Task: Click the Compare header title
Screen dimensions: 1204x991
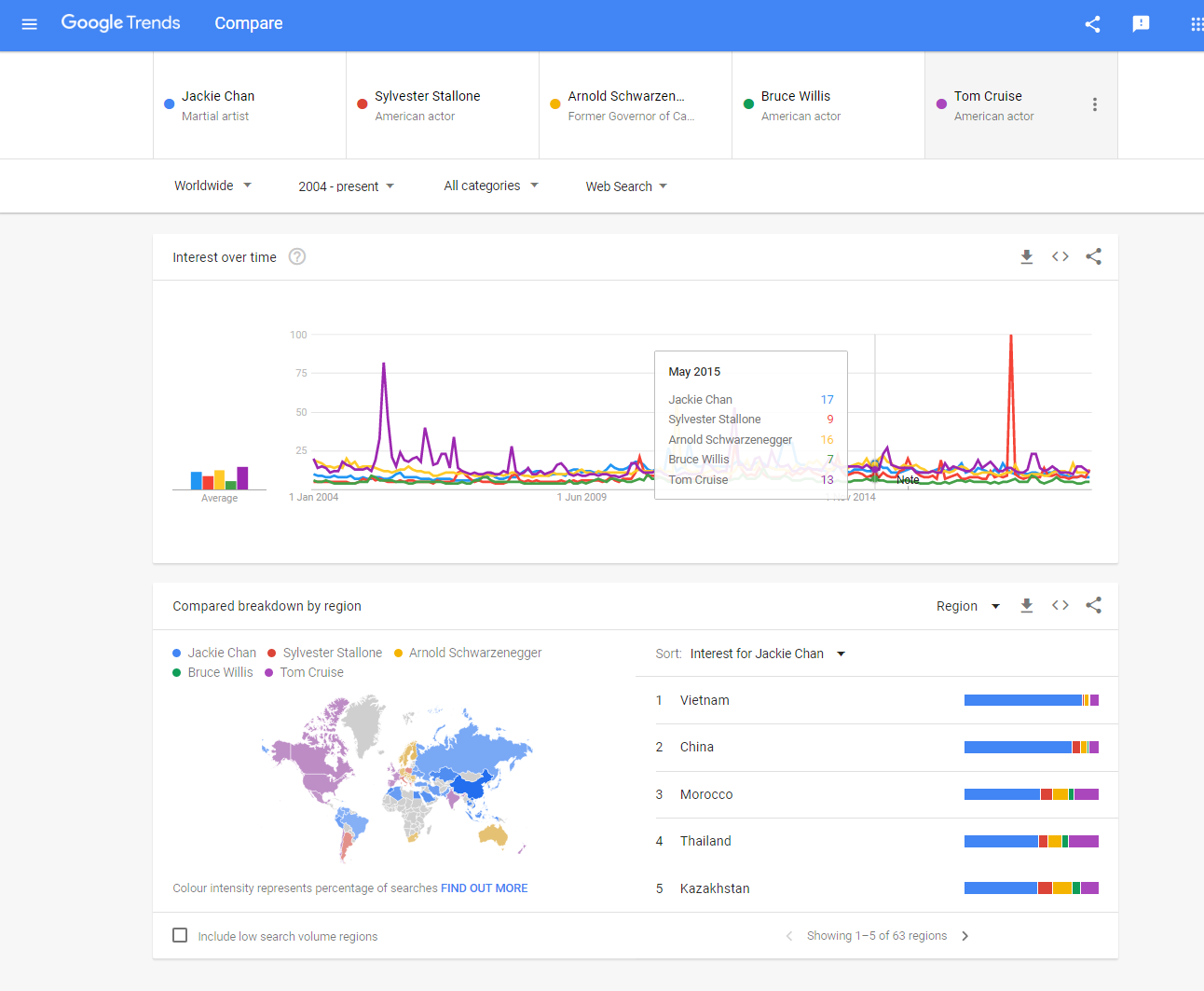Action: coord(249,23)
